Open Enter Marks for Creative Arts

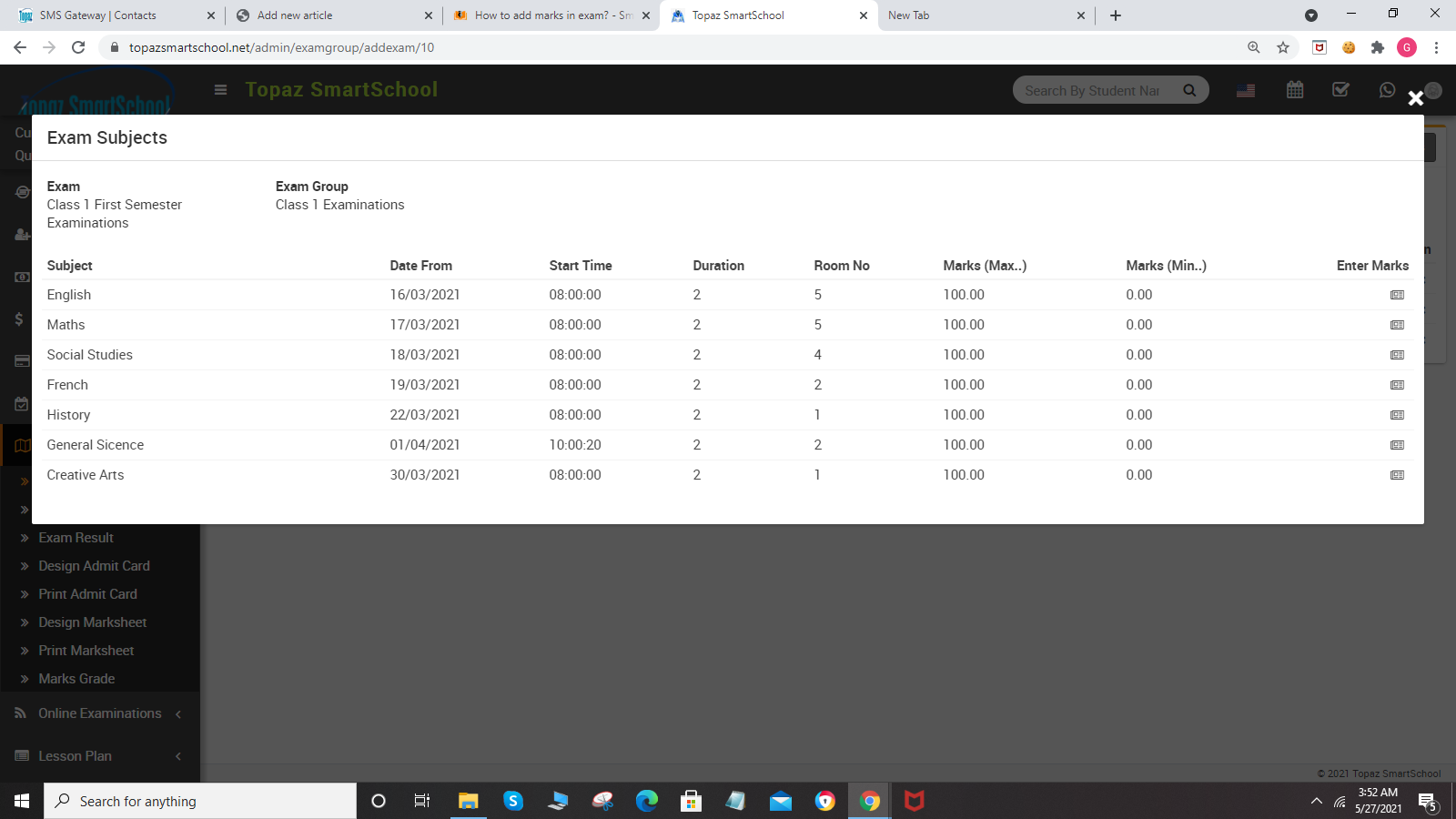point(1397,475)
